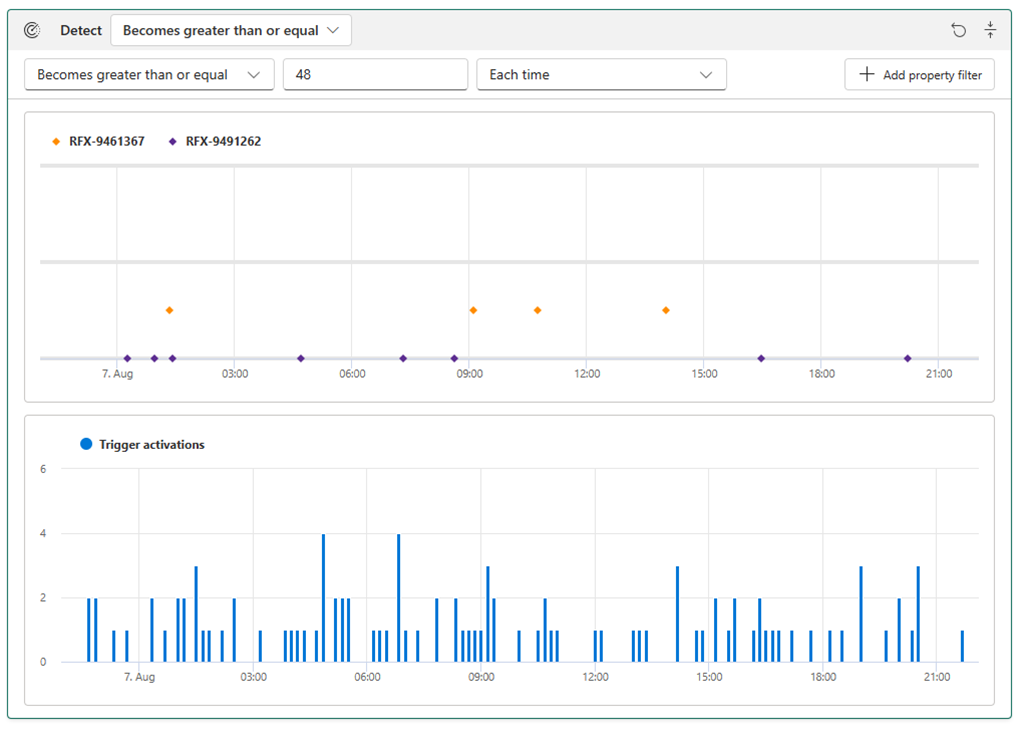Click orange RFX-9461367 legend diamond
This screenshot has width=1026, height=738.
(x=56, y=141)
